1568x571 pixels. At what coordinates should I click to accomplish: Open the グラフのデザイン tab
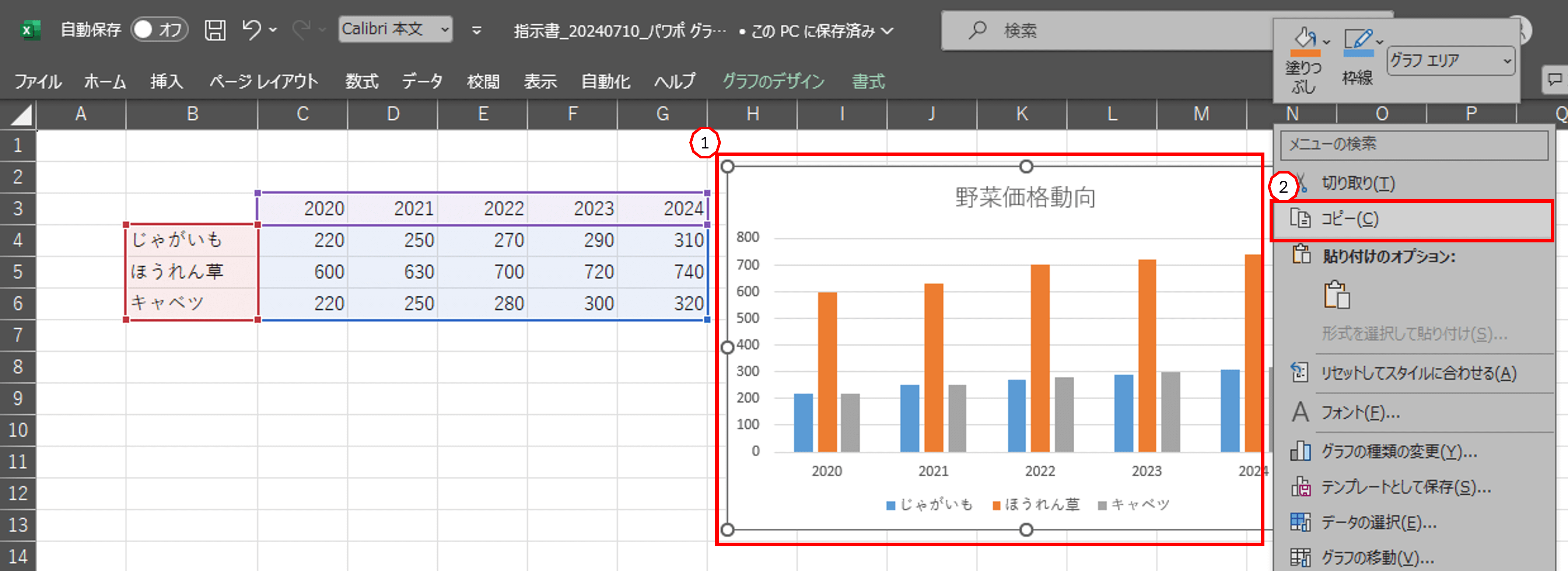coord(773,81)
